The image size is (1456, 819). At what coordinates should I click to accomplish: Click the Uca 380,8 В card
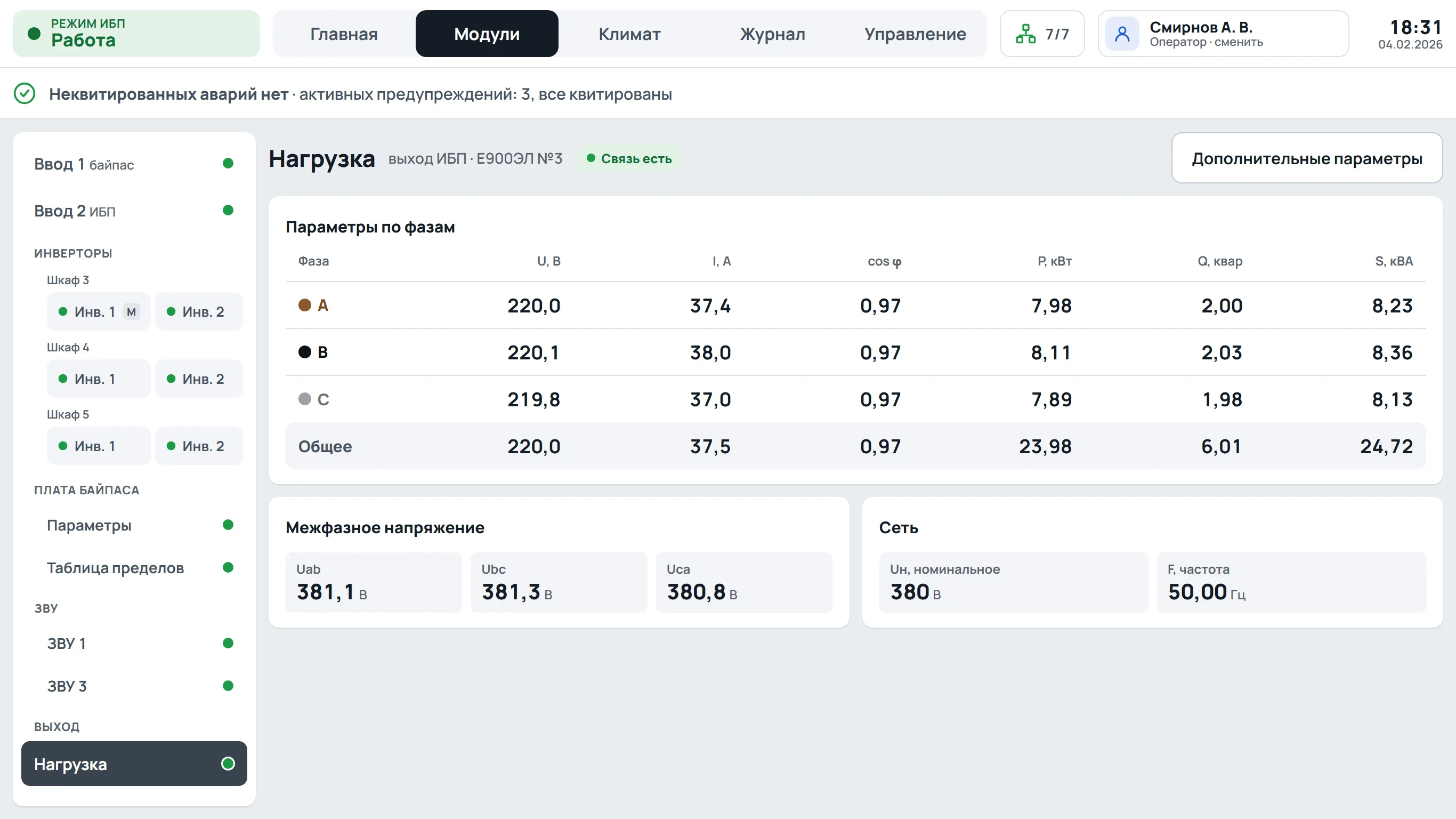(x=744, y=583)
